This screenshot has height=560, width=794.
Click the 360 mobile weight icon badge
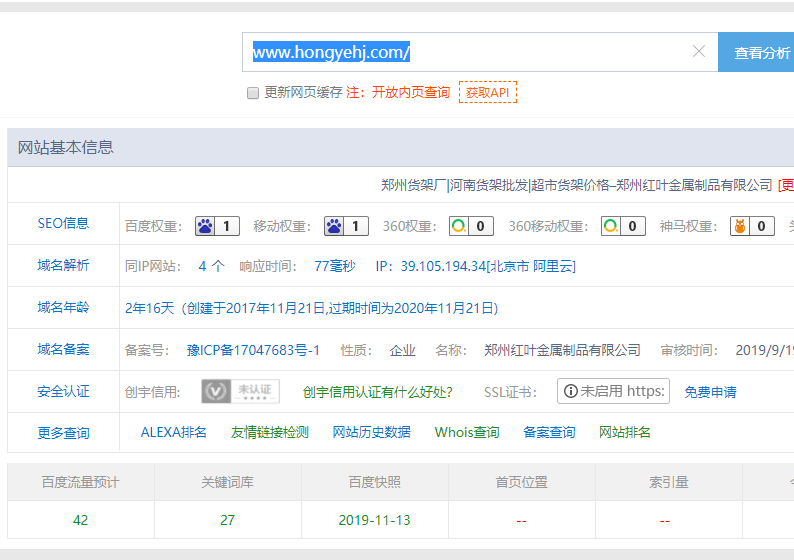[x=623, y=226]
